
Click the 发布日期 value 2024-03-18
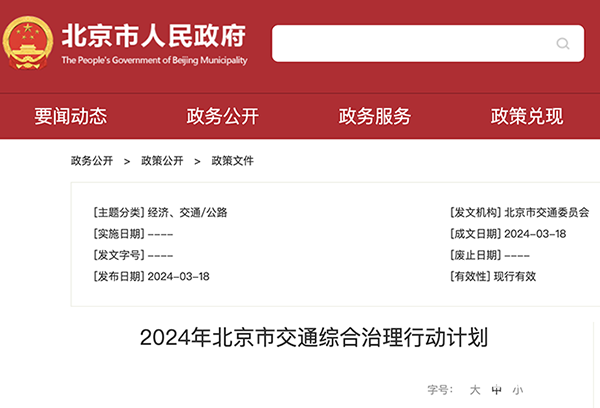[x=178, y=276]
